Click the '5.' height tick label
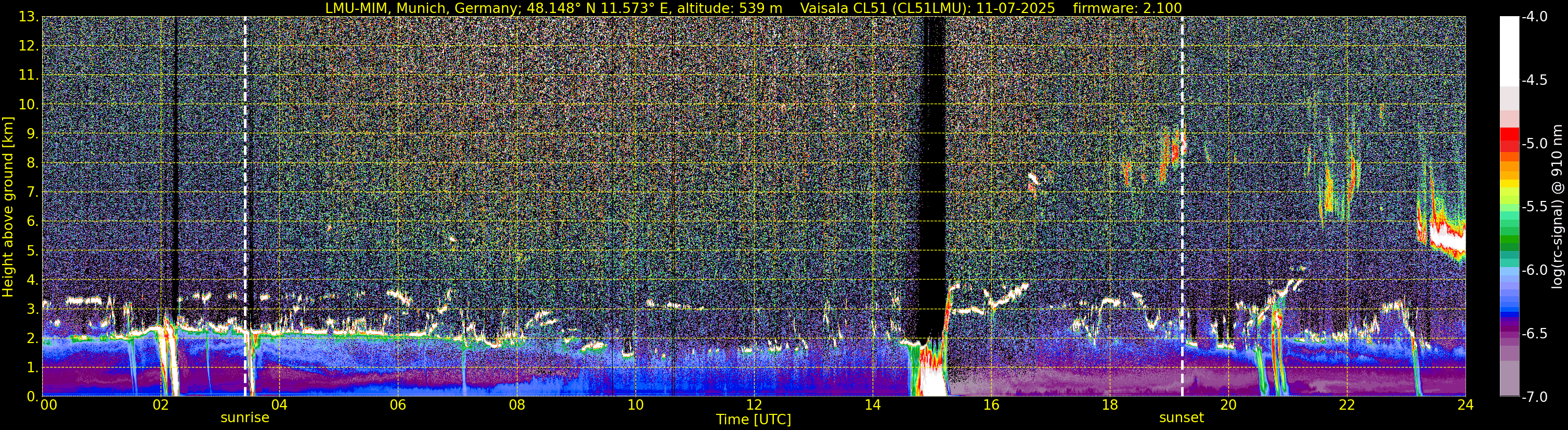The width and height of the screenshot is (1568, 430). pos(32,251)
